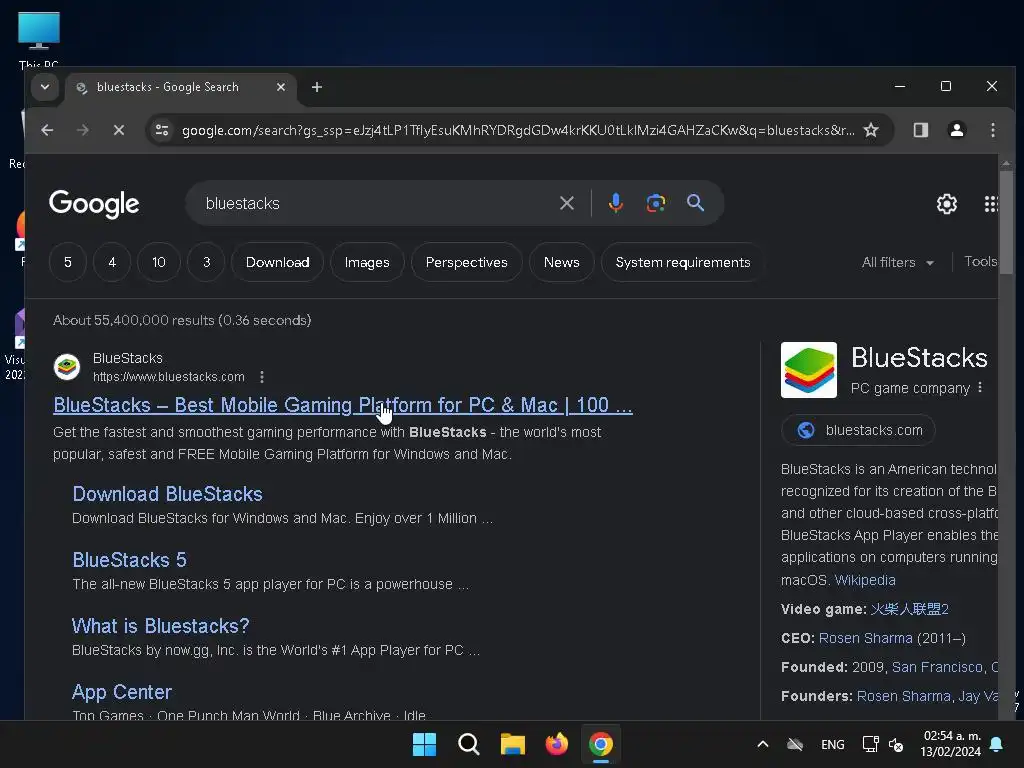This screenshot has width=1024, height=768.
Task: Clear the search query with X
Action: (x=567, y=203)
